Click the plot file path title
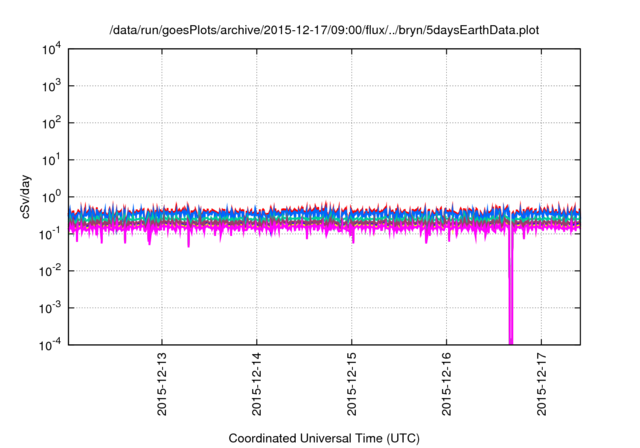Viewport: 640px width, 448px height. point(324,30)
